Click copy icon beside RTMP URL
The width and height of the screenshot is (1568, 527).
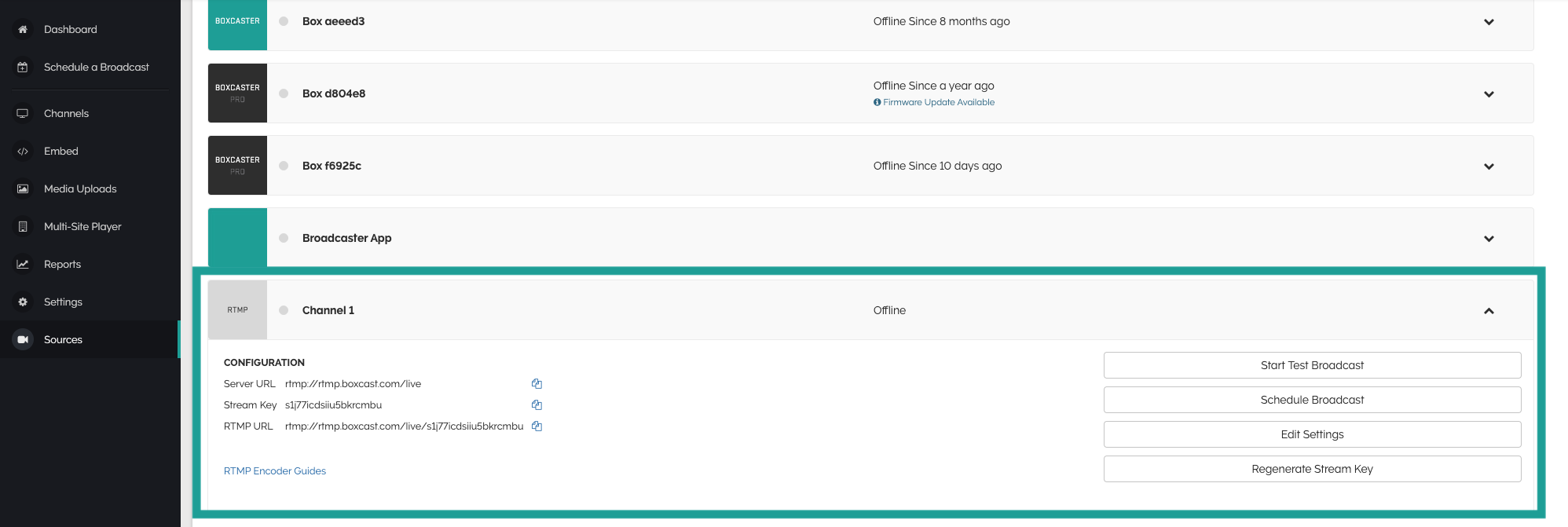point(537,426)
